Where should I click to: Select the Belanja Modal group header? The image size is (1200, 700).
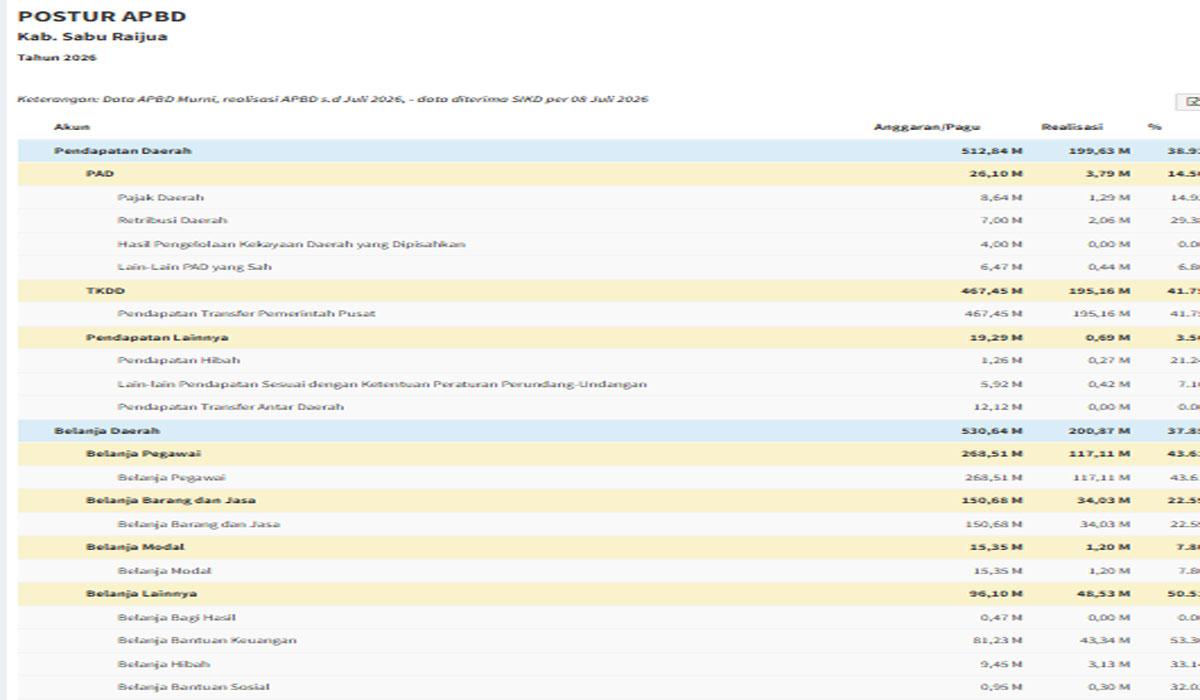coord(609,548)
